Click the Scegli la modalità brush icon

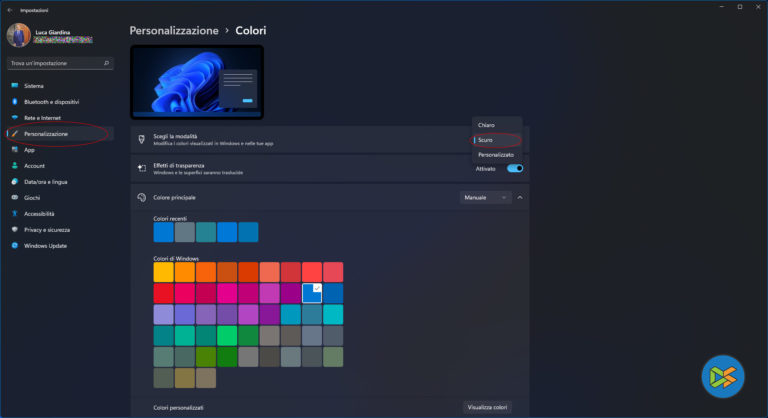[x=142, y=140]
